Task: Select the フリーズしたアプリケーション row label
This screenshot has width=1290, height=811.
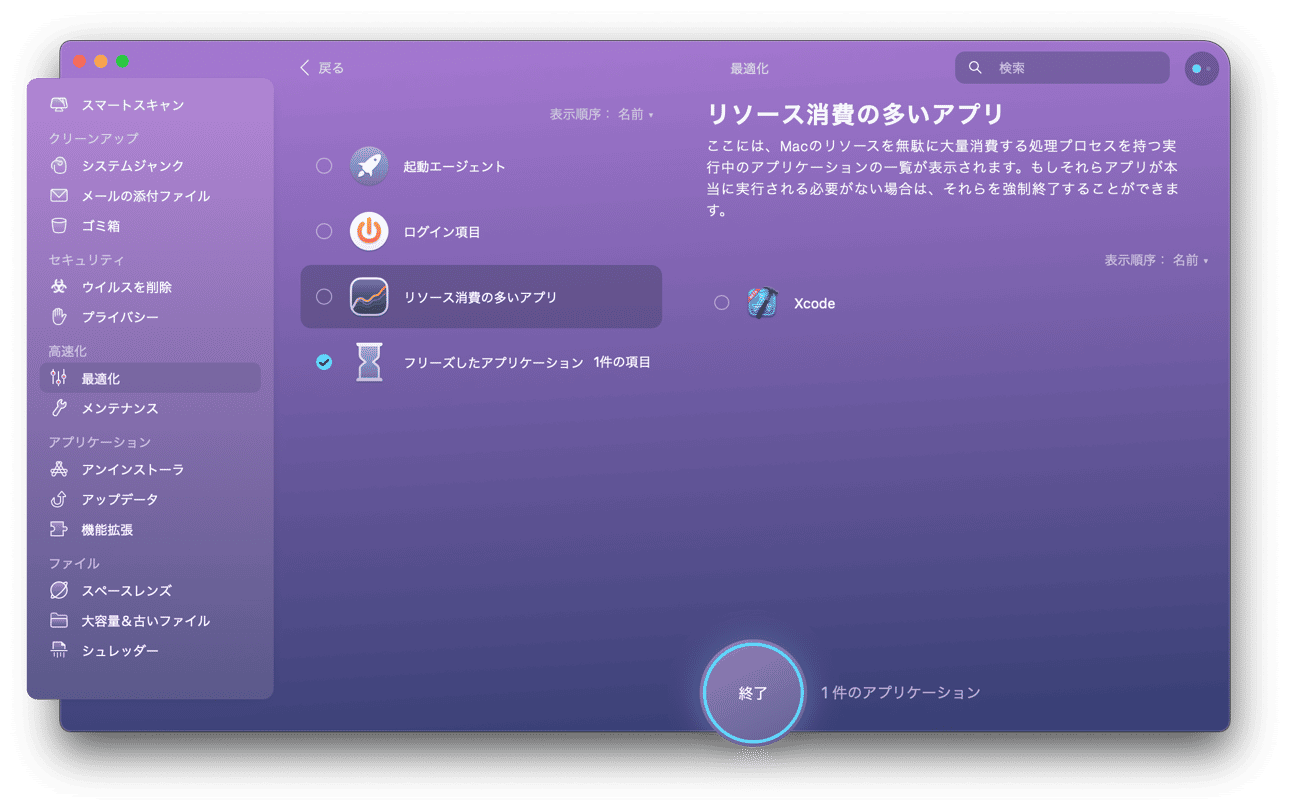Action: [x=493, y=362]
